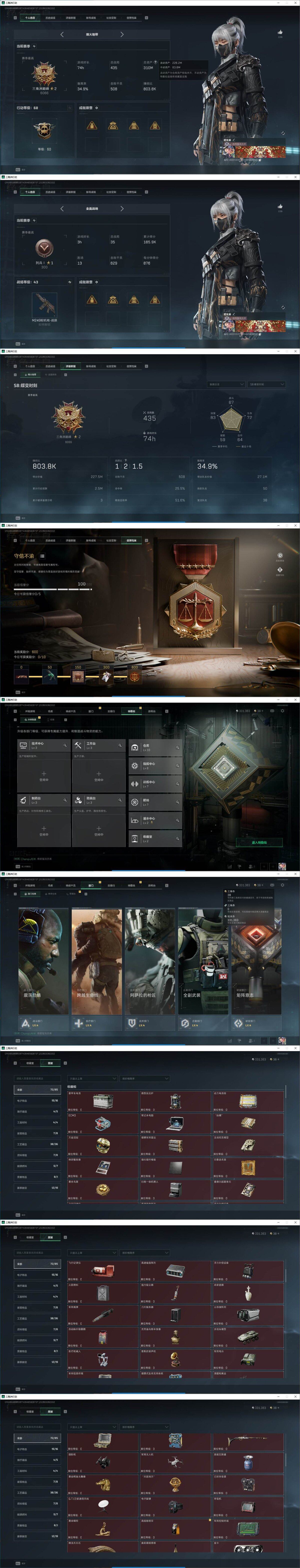Inspect 防具台 with its magnifier icon

click(x=119, y=800)
